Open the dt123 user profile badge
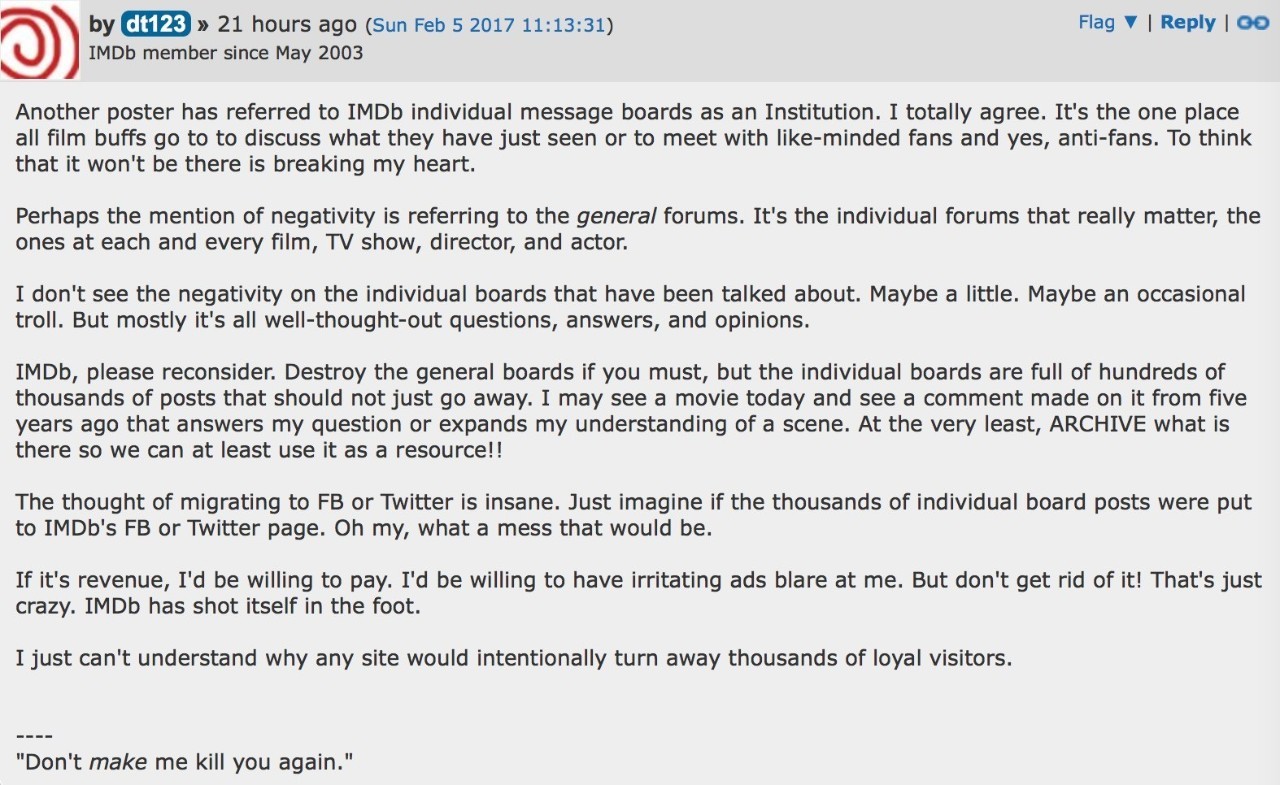 click(x=155, y=24)
